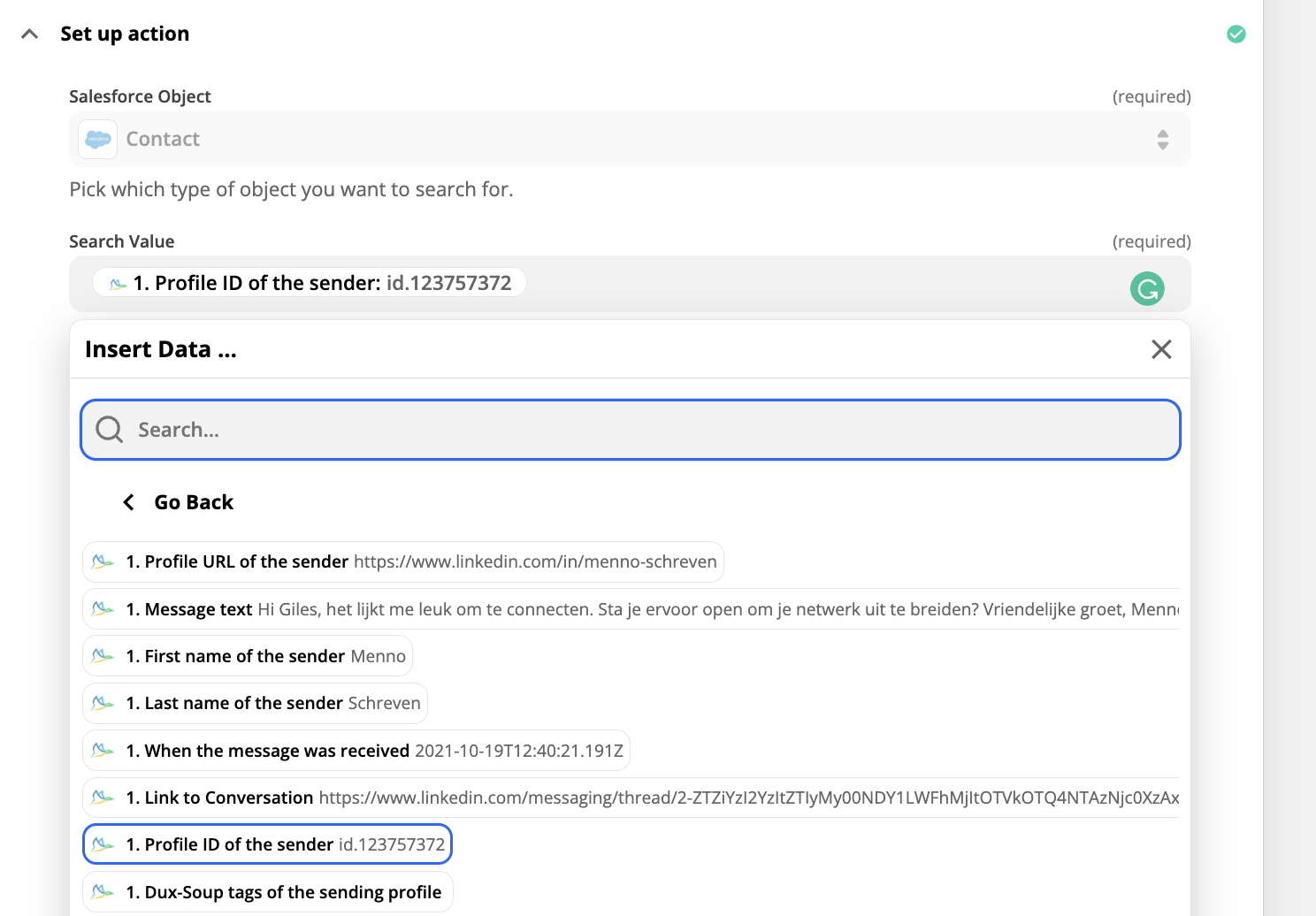The width and height of the screenshot is (1316, 916).
Task: Collapse the Set up action section
Action: coord(29,34)
